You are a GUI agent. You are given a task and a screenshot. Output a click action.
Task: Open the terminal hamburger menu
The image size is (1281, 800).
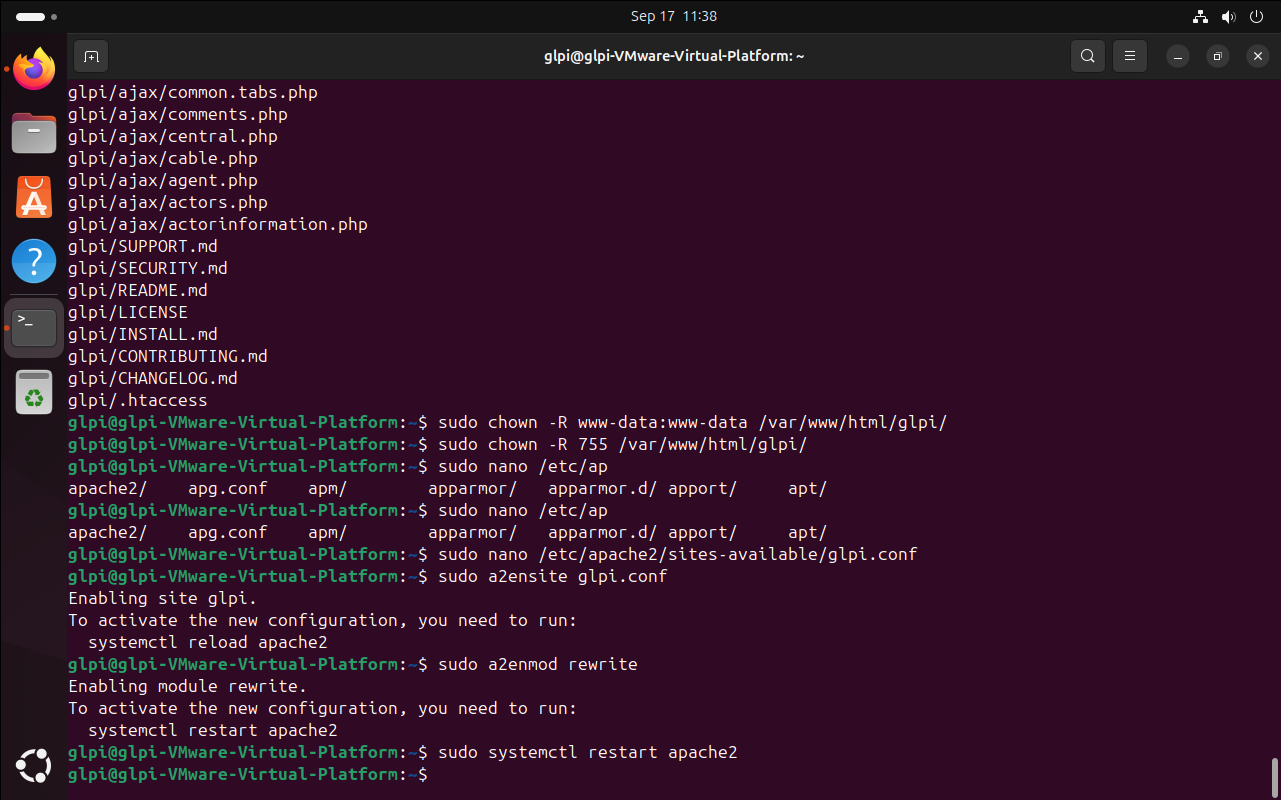coord(1130,56)
